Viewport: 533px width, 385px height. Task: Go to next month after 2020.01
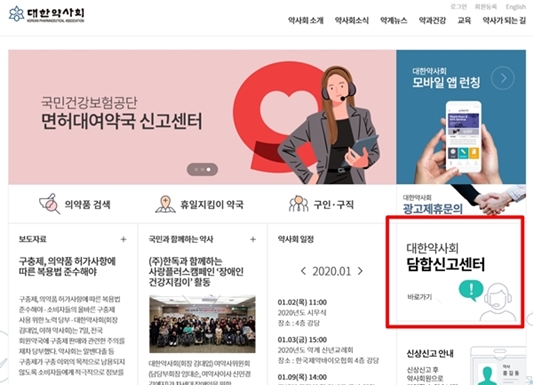click(x=360, y=271)
